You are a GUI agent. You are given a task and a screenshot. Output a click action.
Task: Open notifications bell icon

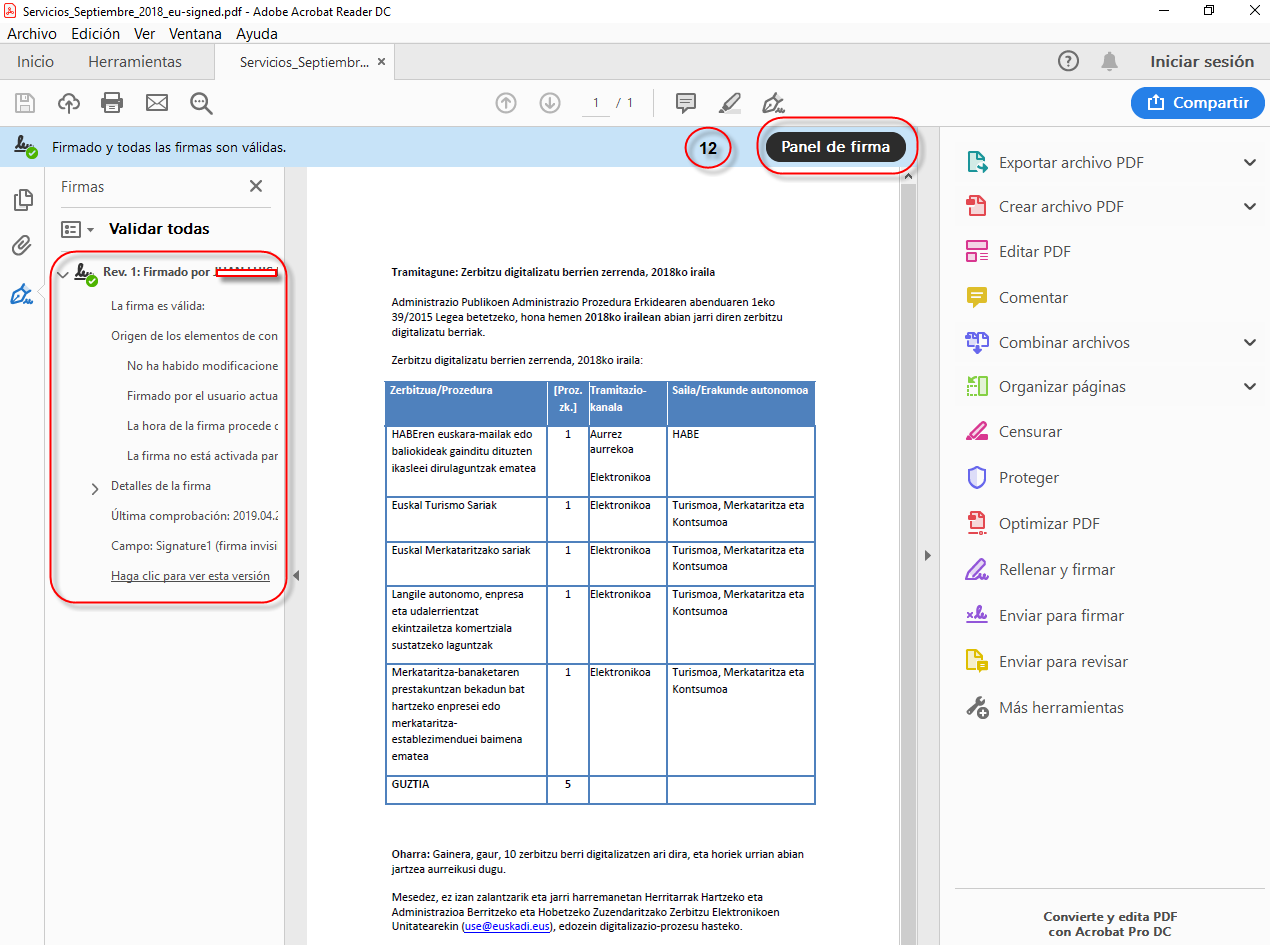click(x=1109, y=62)
